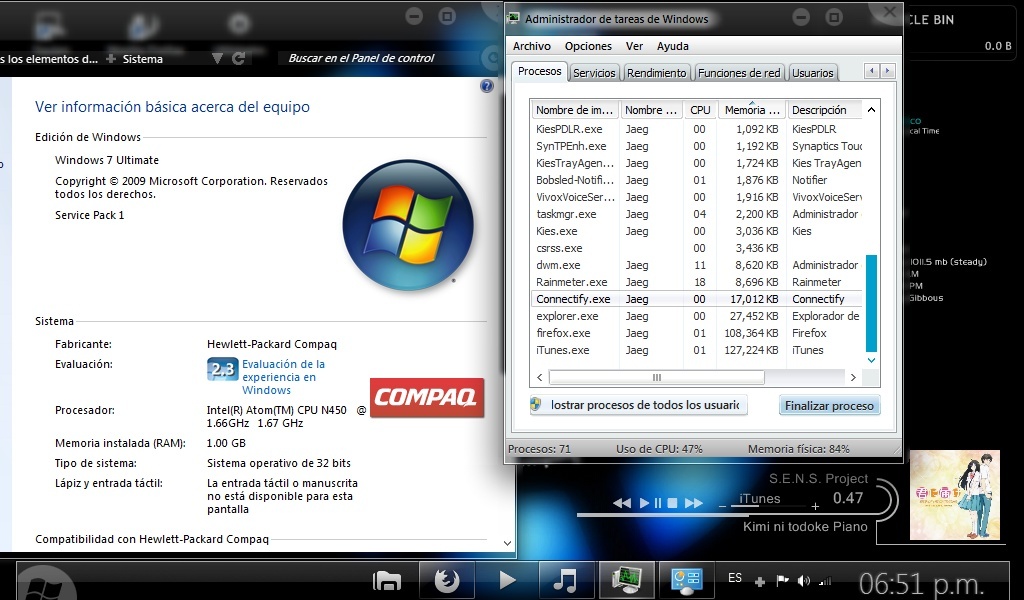Click the Finalizar proceso button
This screenshot has width=1024, height=600.
[x=829, y=405]
